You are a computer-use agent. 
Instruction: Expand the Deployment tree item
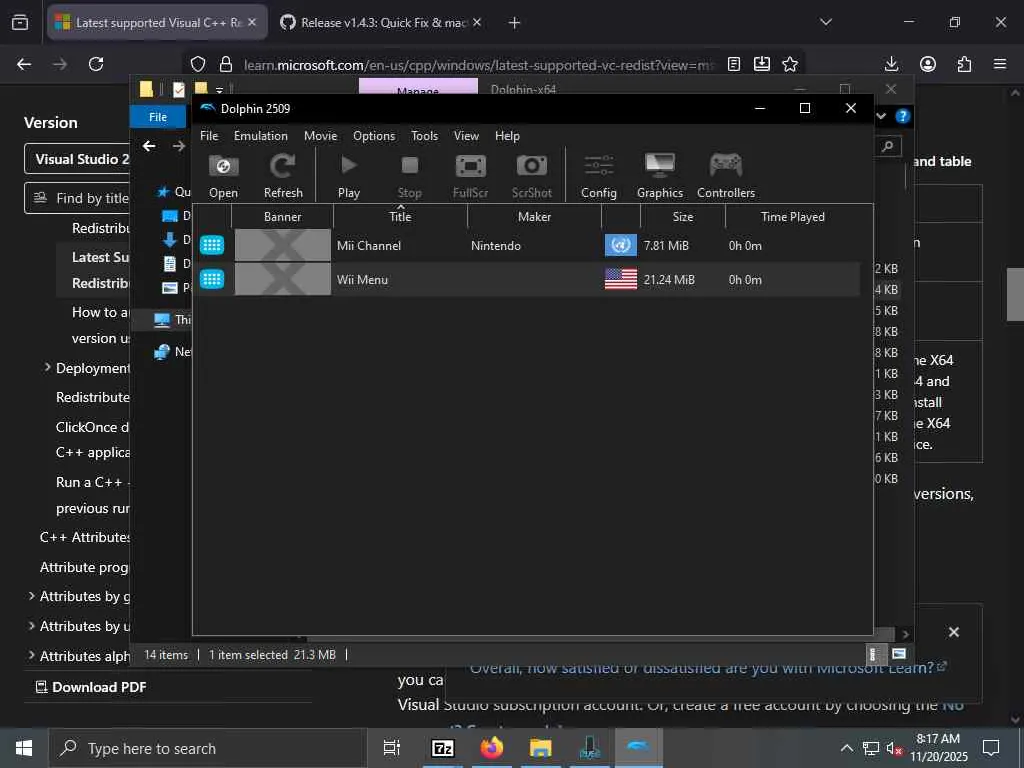(47, 368)
